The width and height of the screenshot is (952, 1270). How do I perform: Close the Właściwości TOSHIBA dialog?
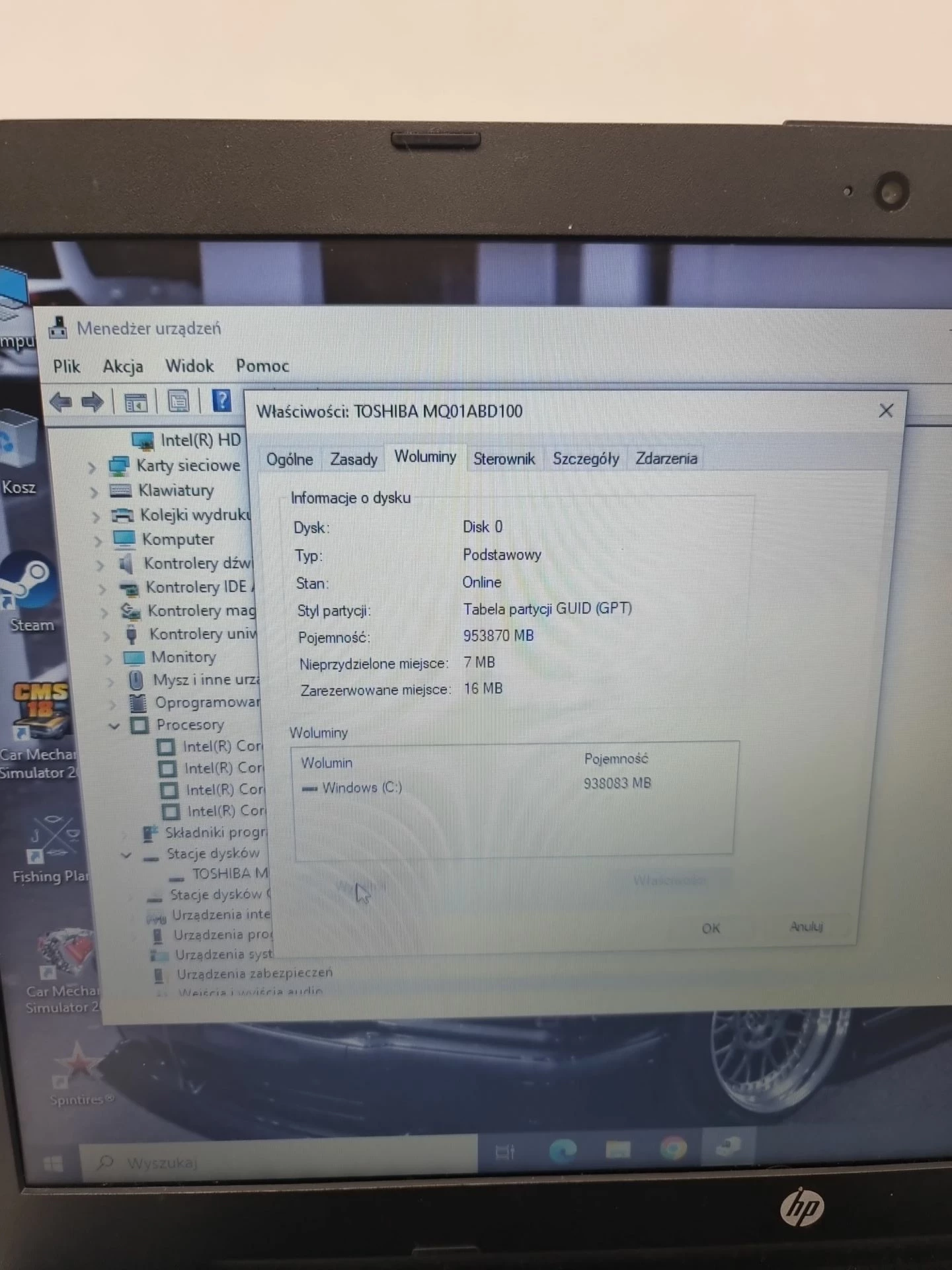[x=886, y=411]
